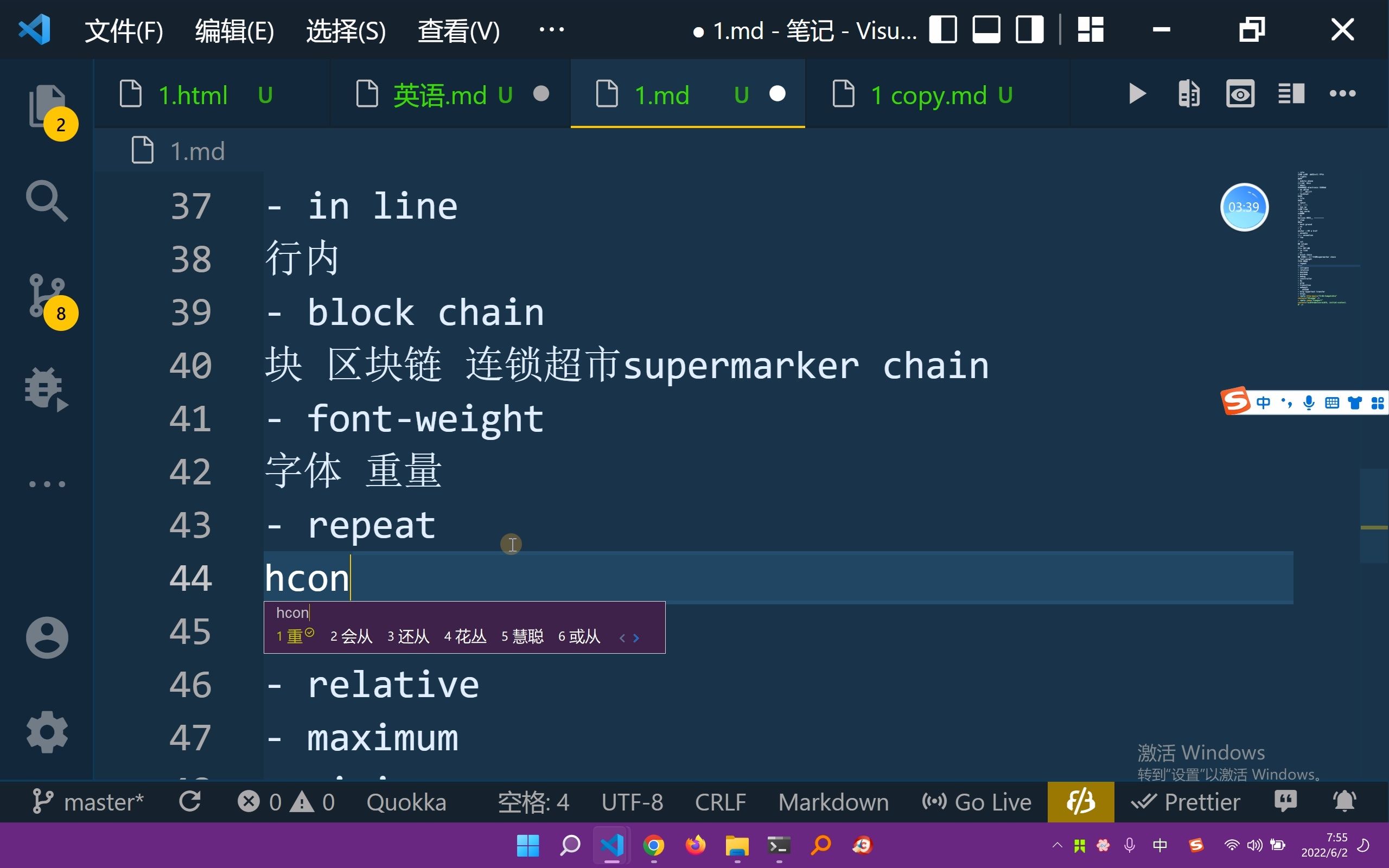Open Source Control view with 8 badge
This screenshot has width=1389, height=868.
click(47, 296)
